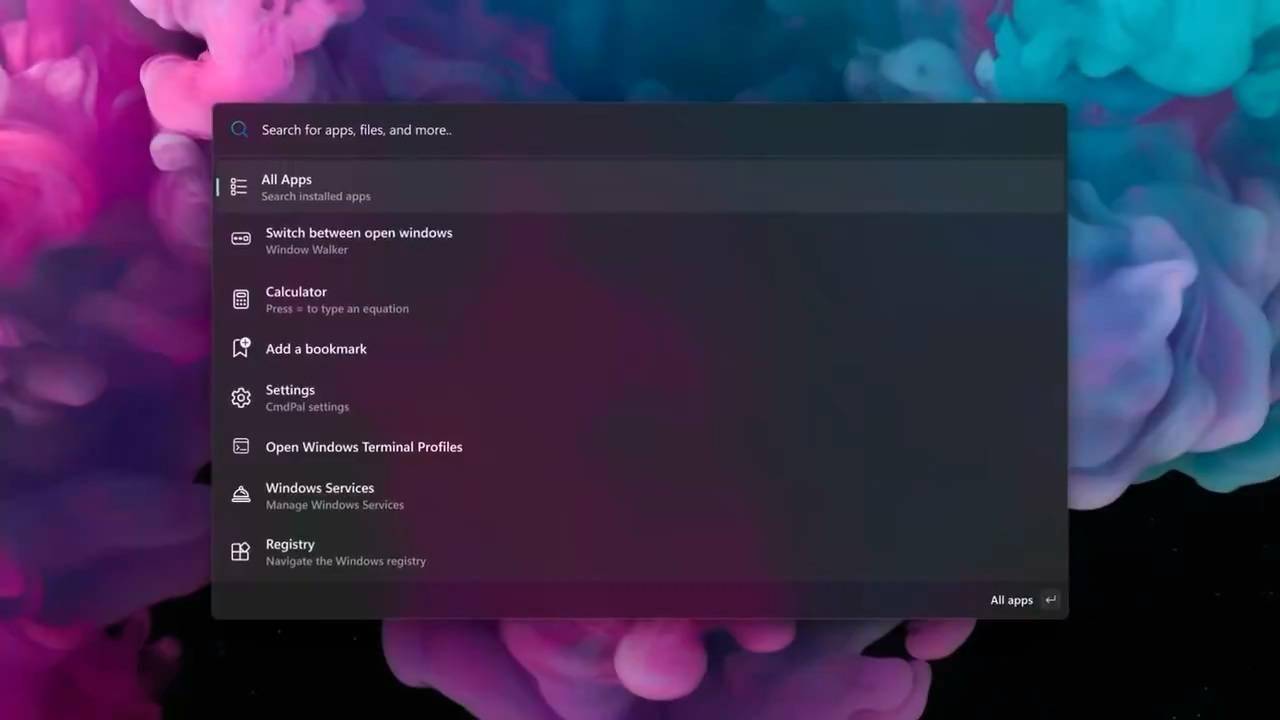Select the 'Registry' title
The height and width of the screenshot is (720, 1280).
click(290, 544)
